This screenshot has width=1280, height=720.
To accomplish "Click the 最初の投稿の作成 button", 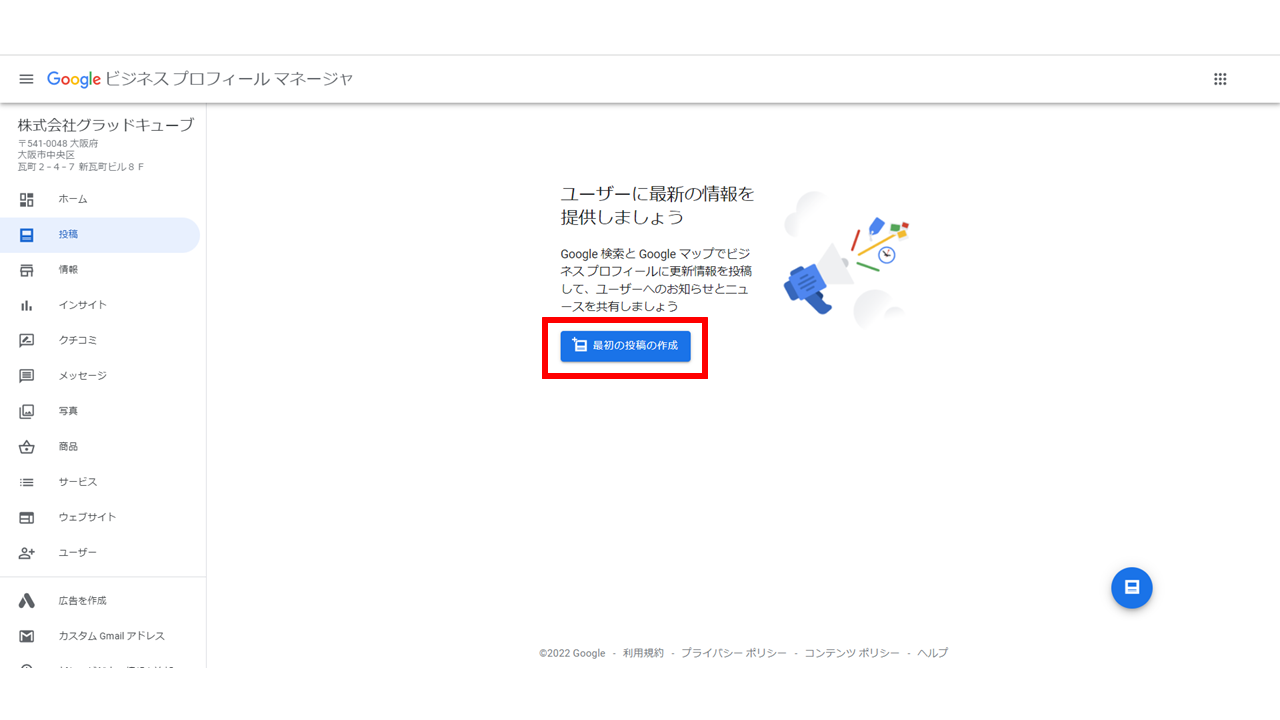I will pyautogui.click(x=625, y=346).
